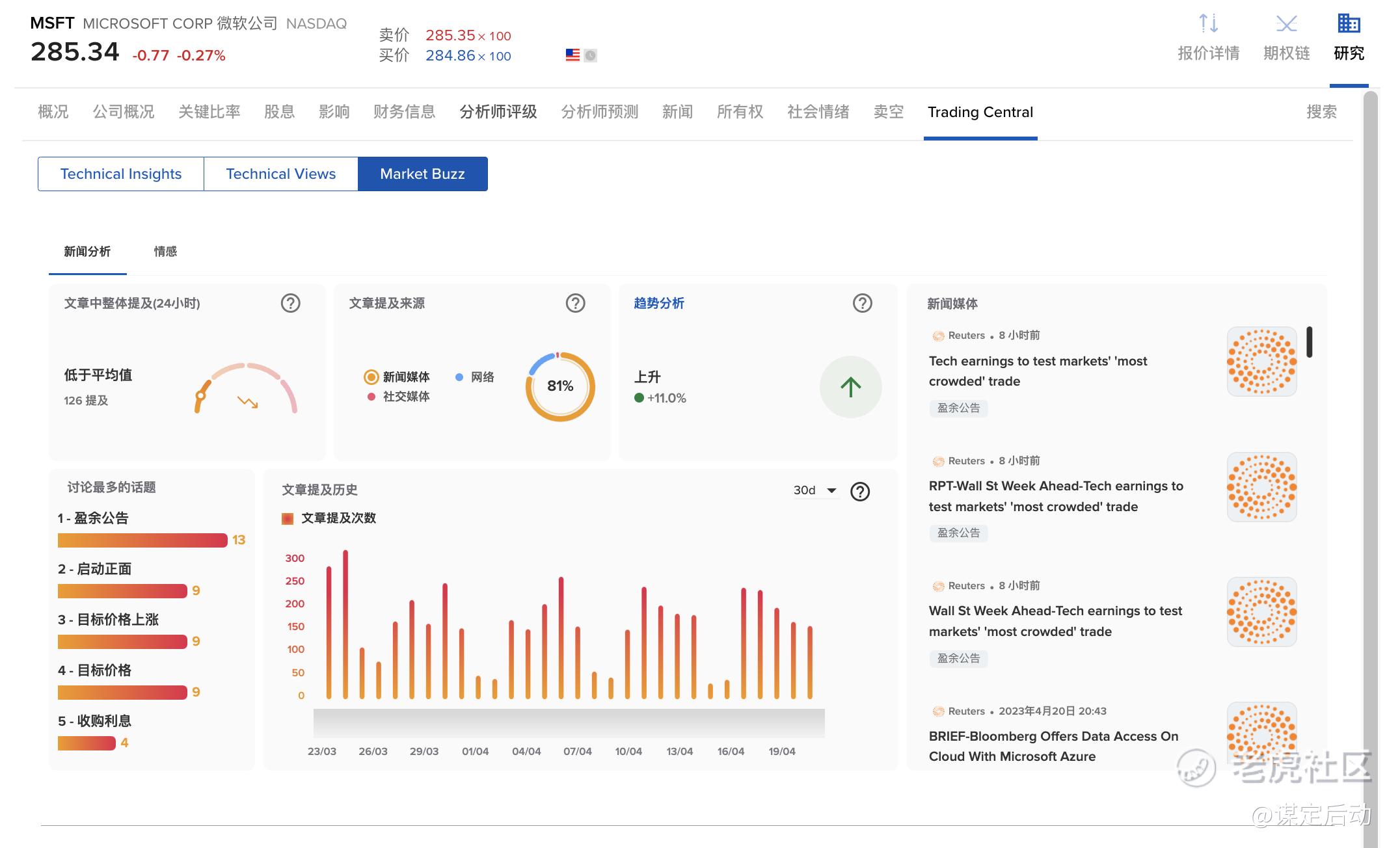The height and width of the screenshot is (848, 1400).
Task: Click the 收购利息 topic bar showing 4
Action: pos(87,743)
